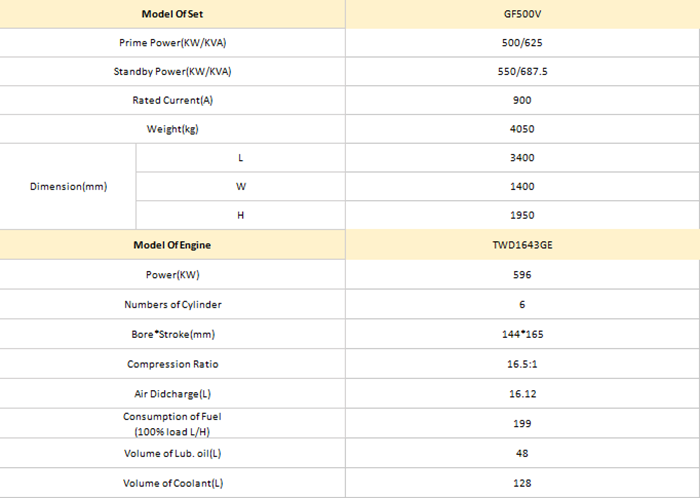
Task: Select the Model Of Set header cell
Action: [172, 14]
